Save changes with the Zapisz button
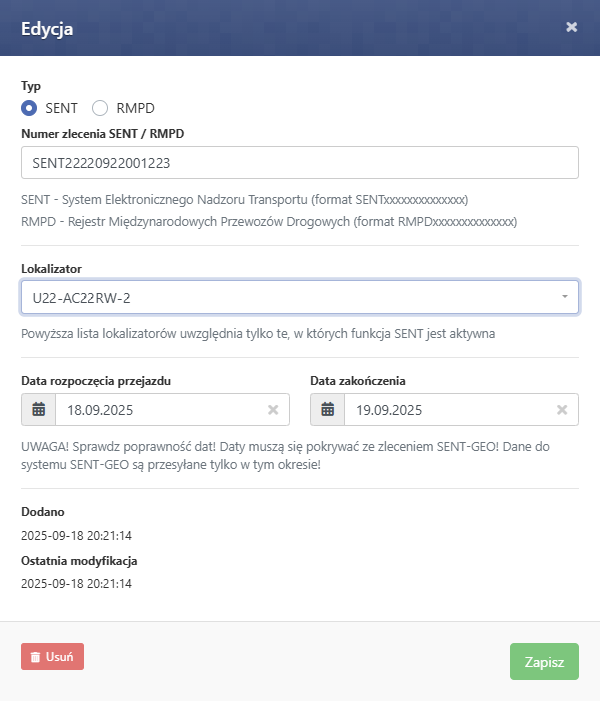The height and width of the screenshot is (701, 600). [x=544, y=662]
